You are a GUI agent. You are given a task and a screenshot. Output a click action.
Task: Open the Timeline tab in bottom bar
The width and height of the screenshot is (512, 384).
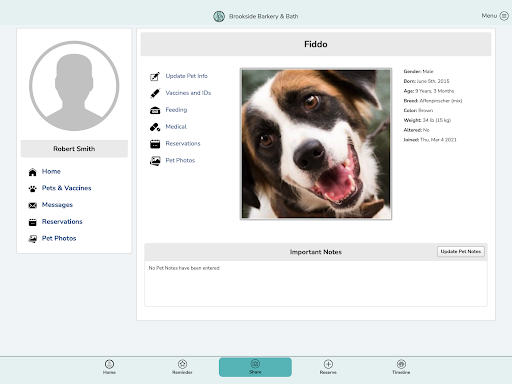pyautogui.click(x=401, y=367)
